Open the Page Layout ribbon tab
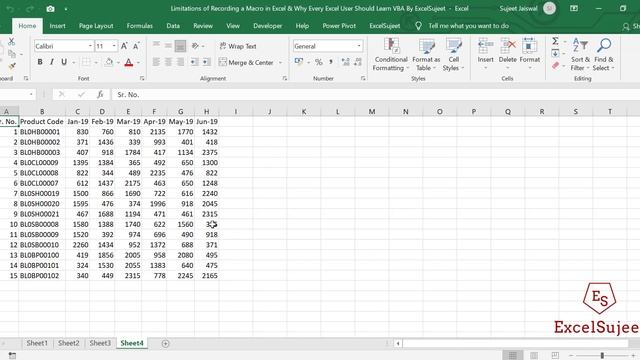Screen dimensions: 640x360 [x=96, y=26]
